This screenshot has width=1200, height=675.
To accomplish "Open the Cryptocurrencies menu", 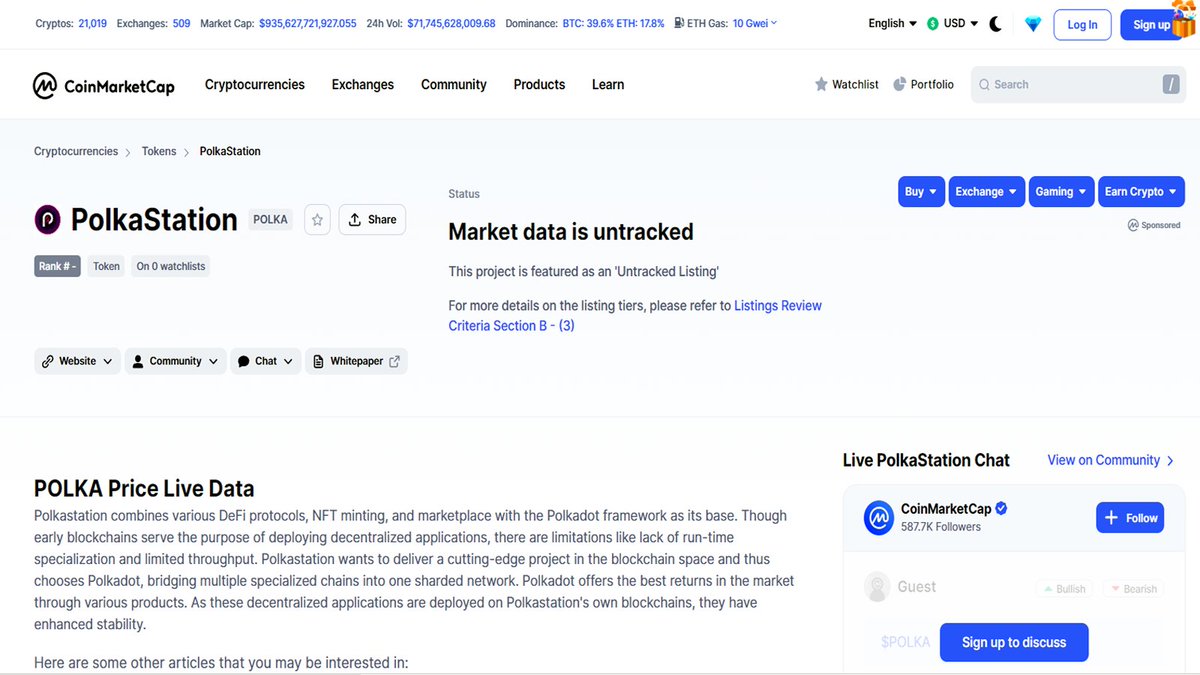I will coord(255,85).
